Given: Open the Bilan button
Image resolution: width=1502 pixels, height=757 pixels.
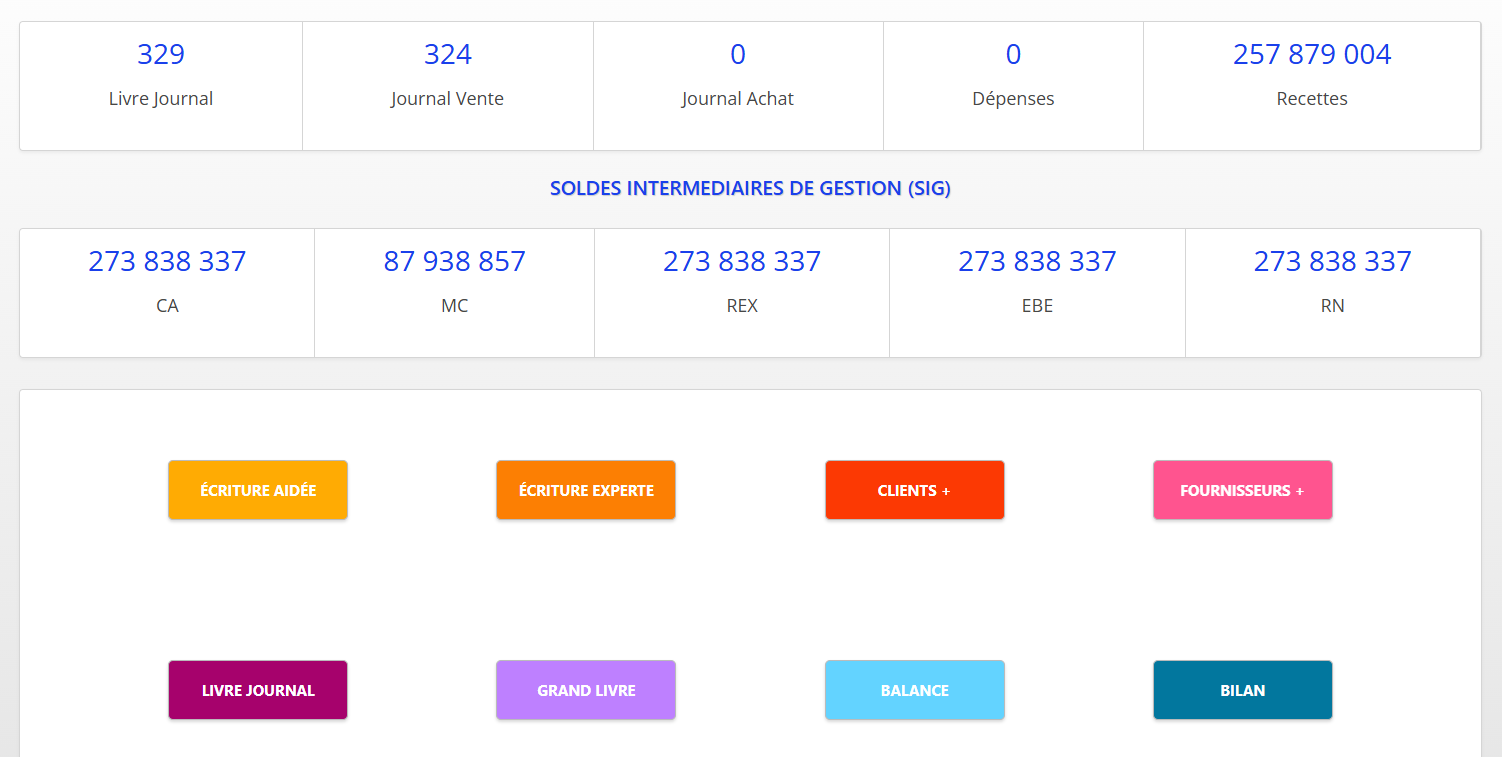Looking at the screenshot, I should (1242, 690).
